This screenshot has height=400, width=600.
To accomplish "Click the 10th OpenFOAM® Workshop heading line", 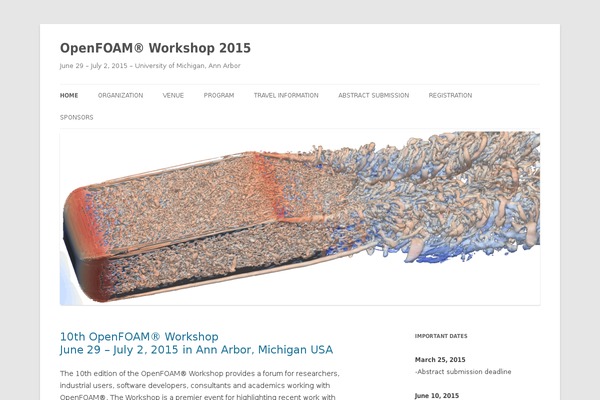I will coord(139,337).
